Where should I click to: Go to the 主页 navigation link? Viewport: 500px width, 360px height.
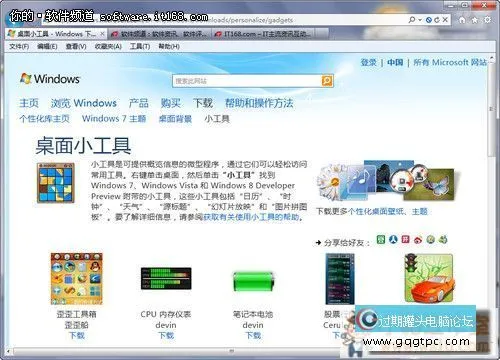point(29,103)
